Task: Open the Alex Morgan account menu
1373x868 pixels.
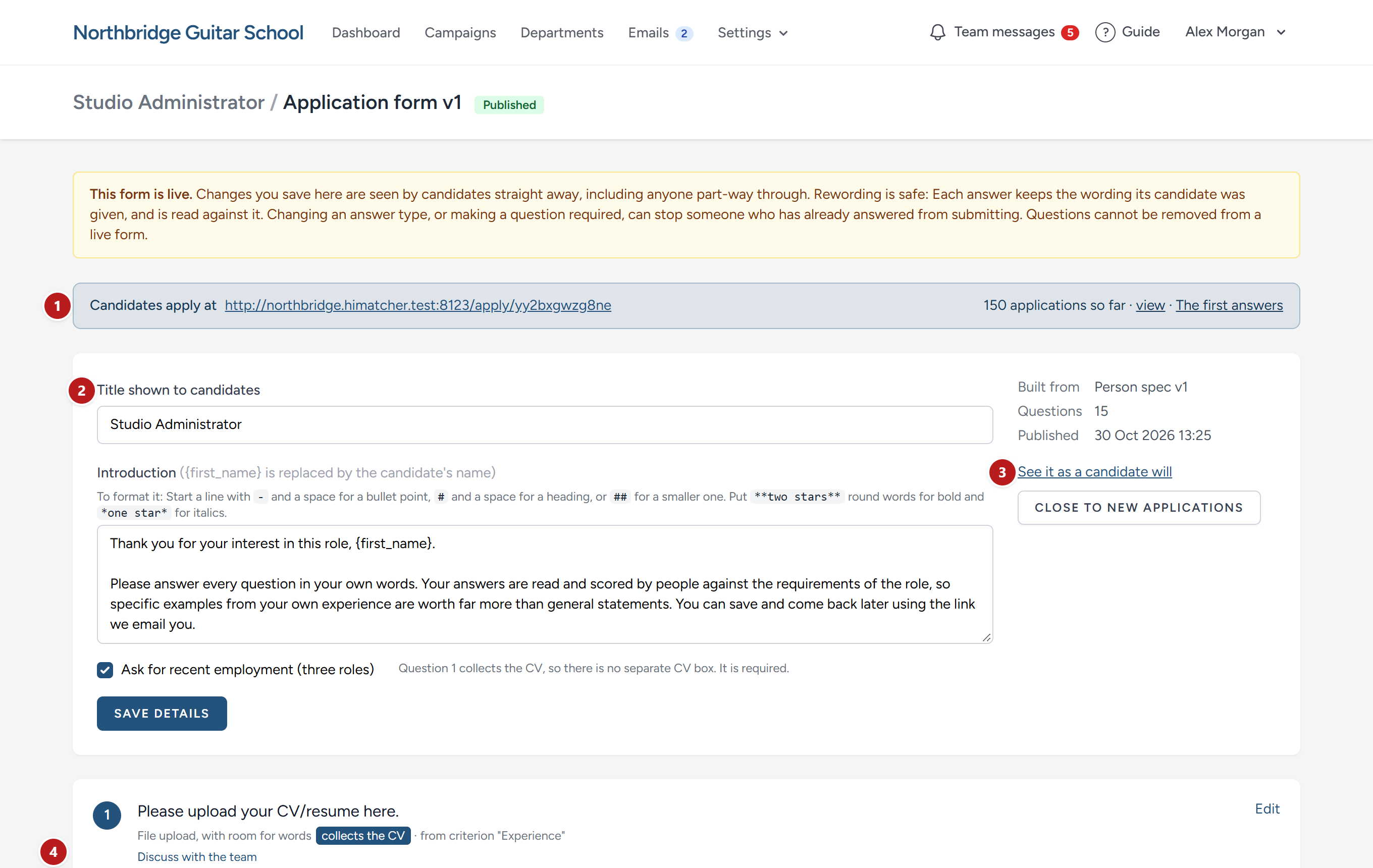Action: click(1236, 32)
